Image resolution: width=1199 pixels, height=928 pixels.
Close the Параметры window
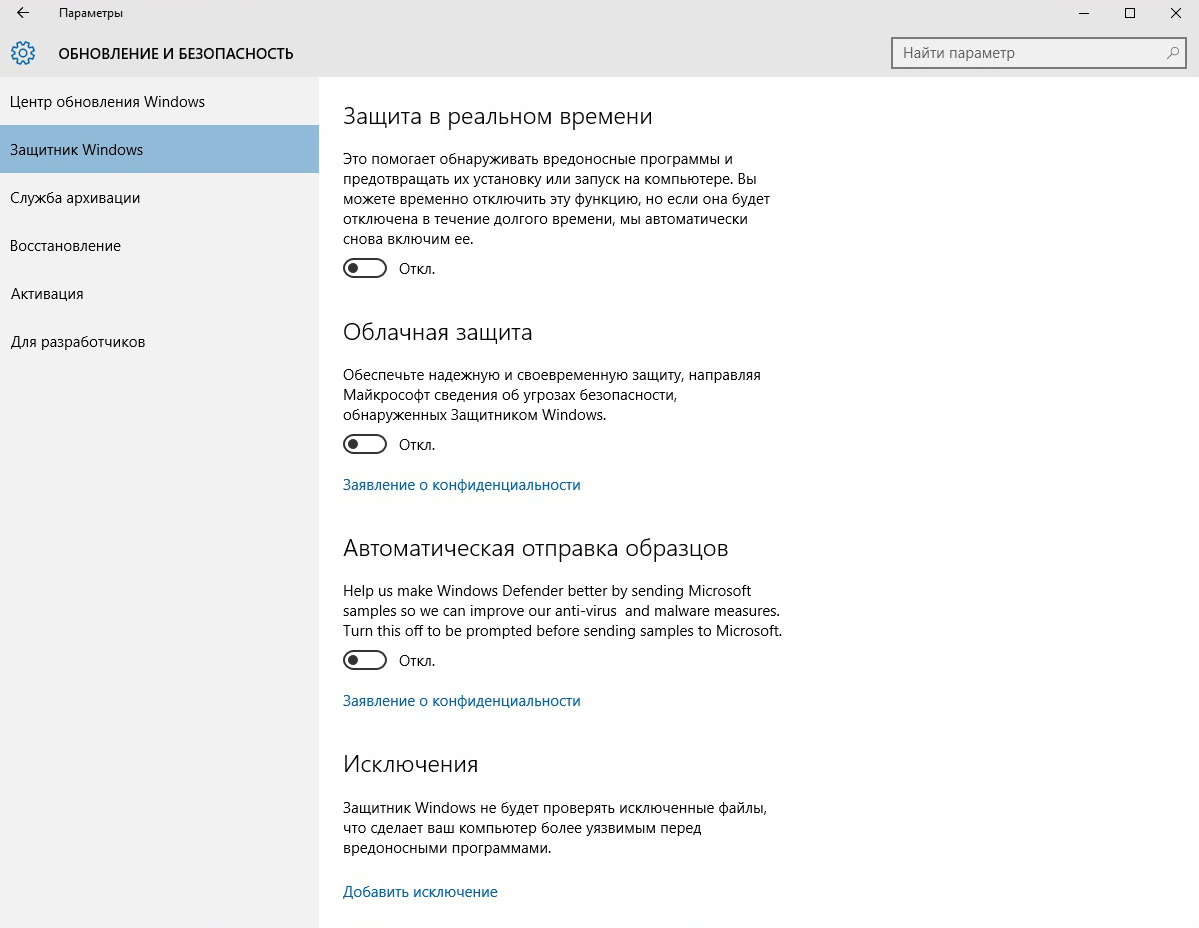(x=1176, y=13)
